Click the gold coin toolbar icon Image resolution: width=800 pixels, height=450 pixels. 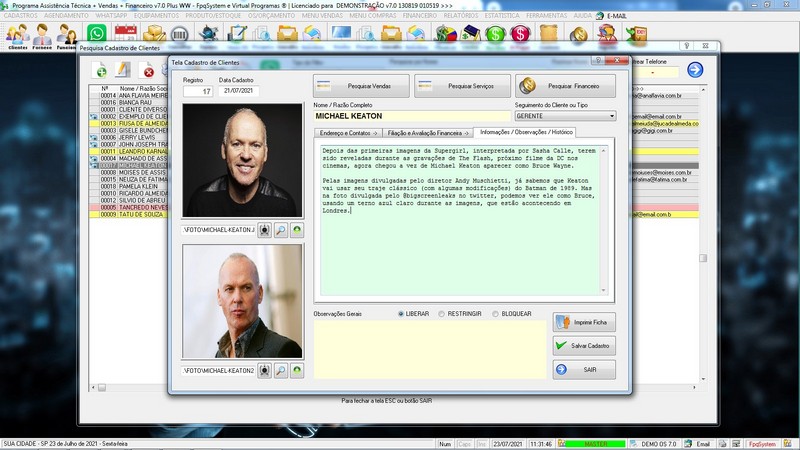click(x=579, y=35)
